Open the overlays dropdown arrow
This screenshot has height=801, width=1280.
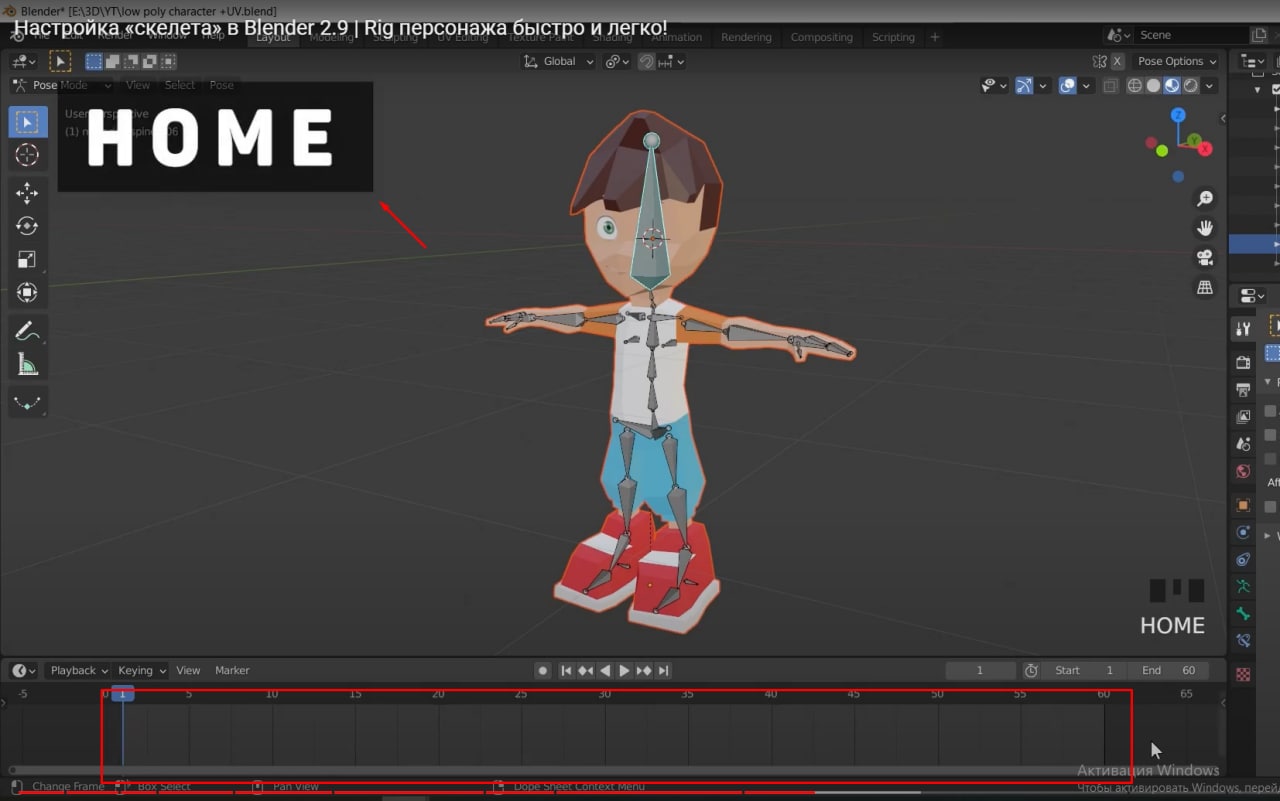tap(1086, 86)
